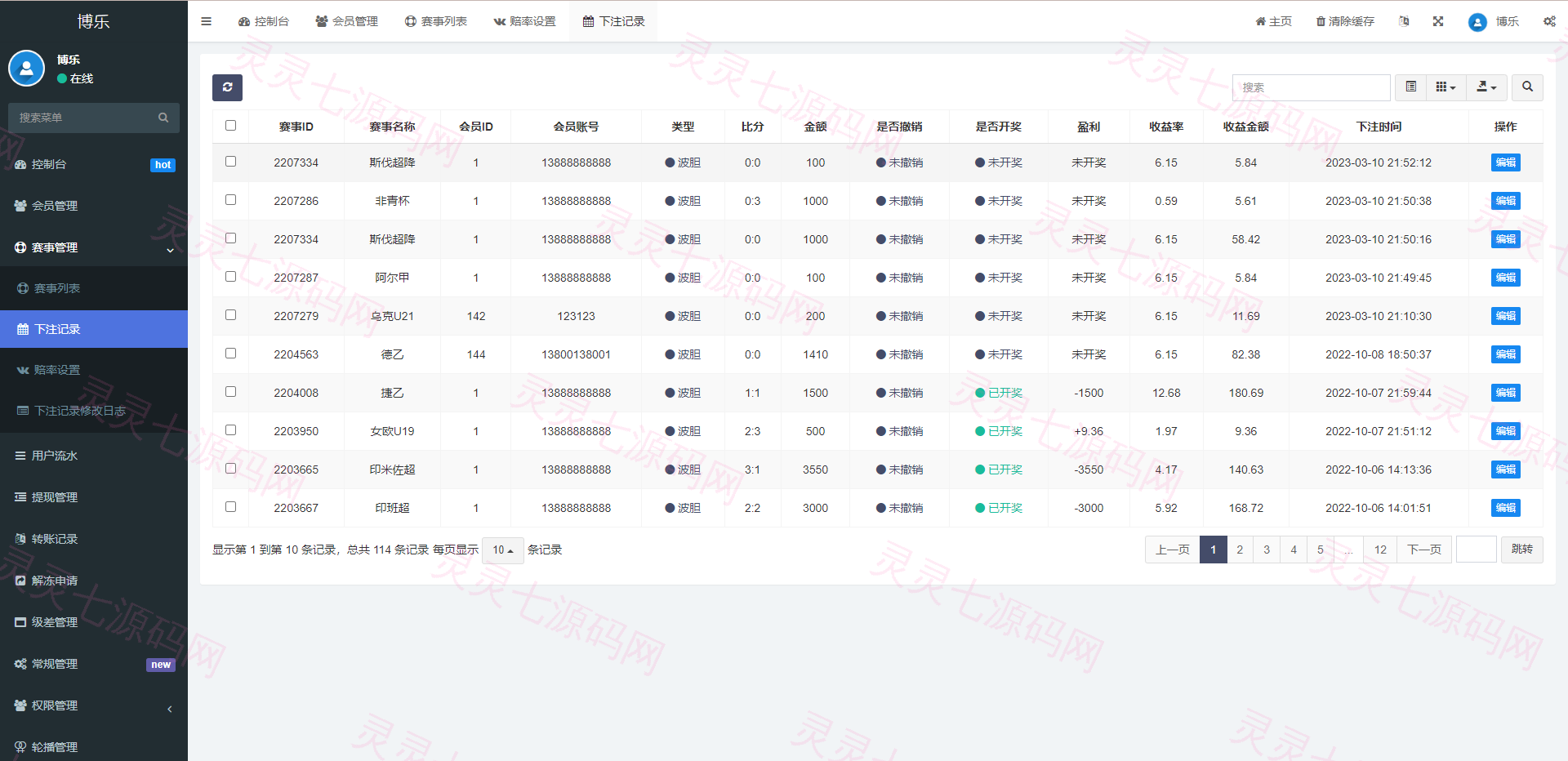This screenshot has height=761, width=1568.
Task: Open 转账记录 in sidebar
Action: point(94,539)
